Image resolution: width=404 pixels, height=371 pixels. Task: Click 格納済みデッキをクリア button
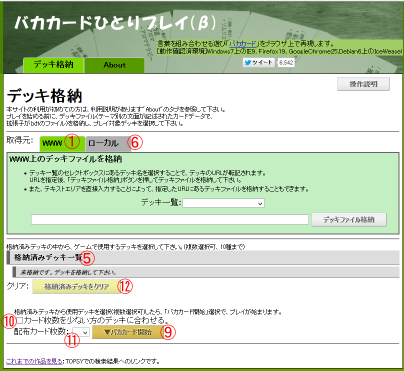77,286
